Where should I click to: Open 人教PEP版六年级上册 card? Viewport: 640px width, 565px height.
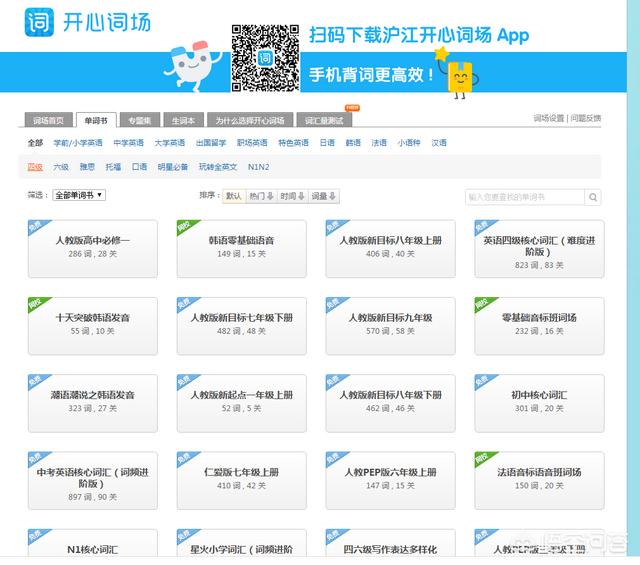pos(391,480)
